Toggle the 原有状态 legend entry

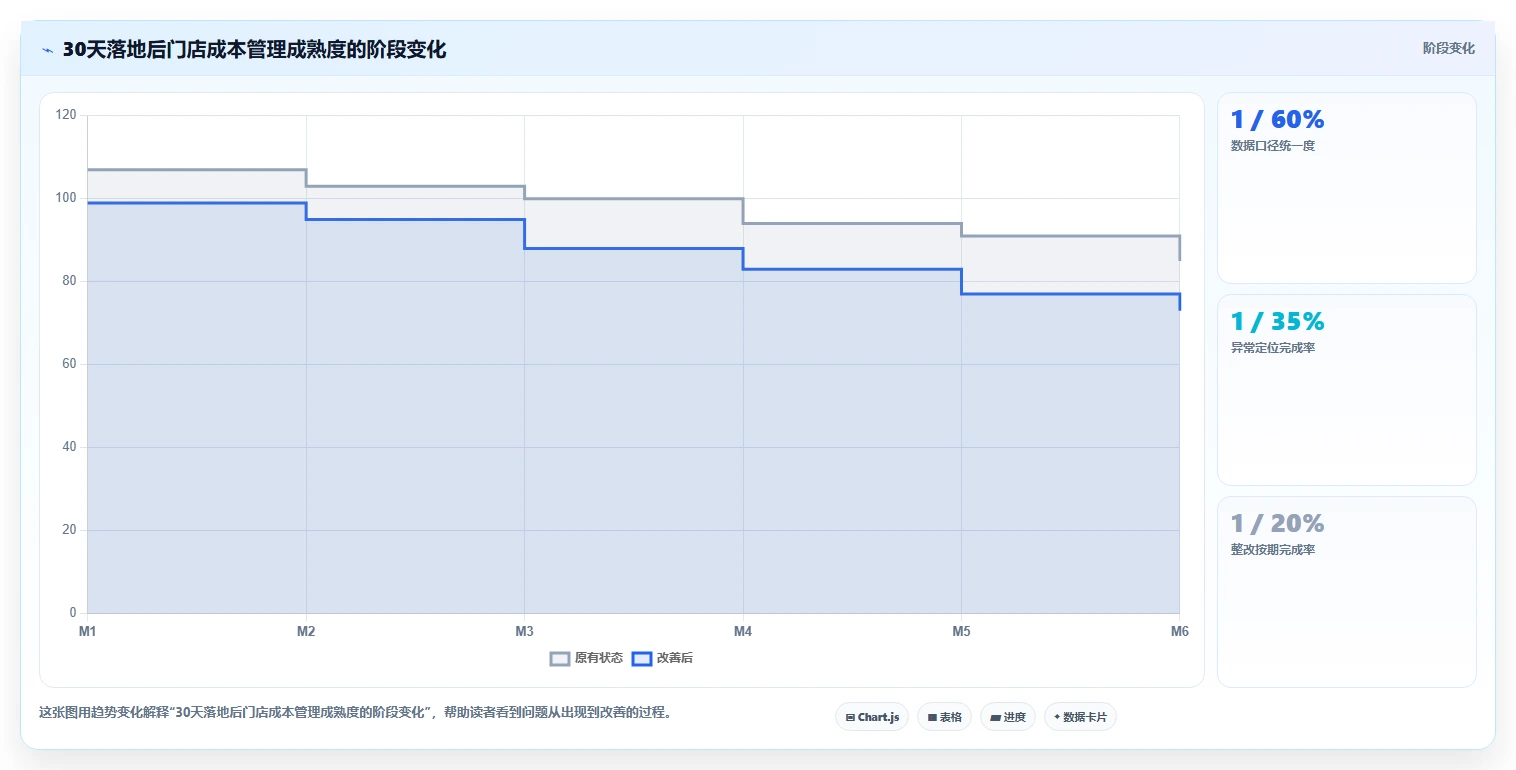coord(587,658)
